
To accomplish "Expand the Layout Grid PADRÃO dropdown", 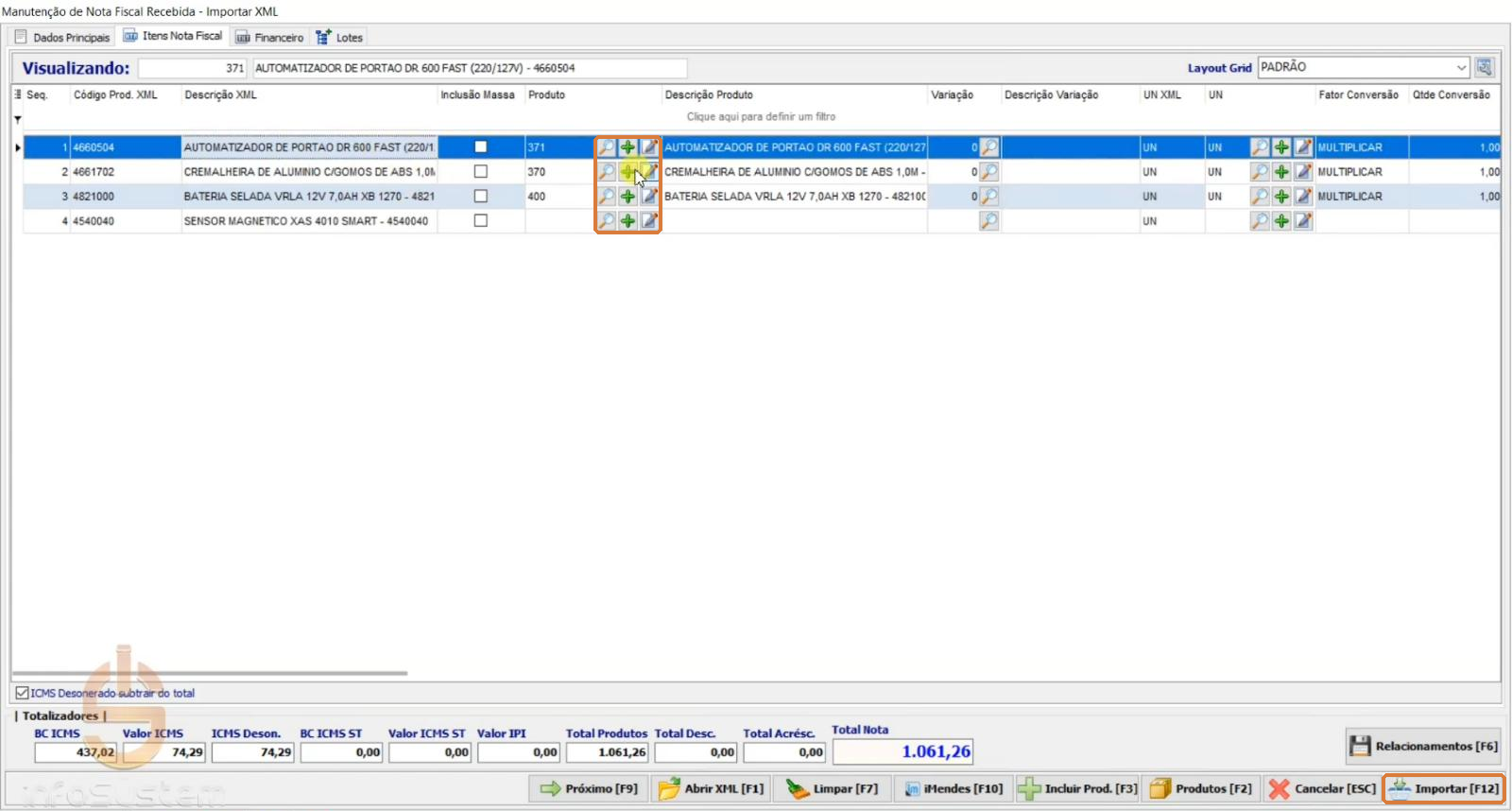I will click(x=1461, y=67).
